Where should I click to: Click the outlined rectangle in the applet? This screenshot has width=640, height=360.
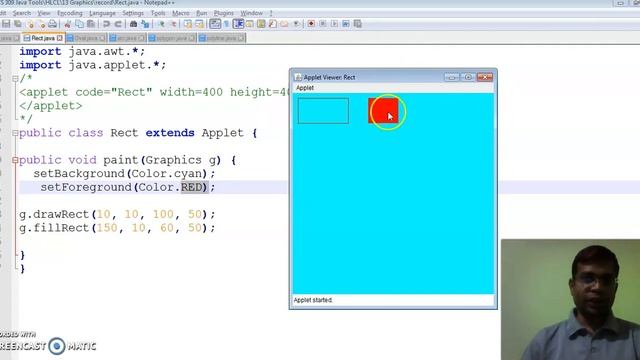(323, 111)
